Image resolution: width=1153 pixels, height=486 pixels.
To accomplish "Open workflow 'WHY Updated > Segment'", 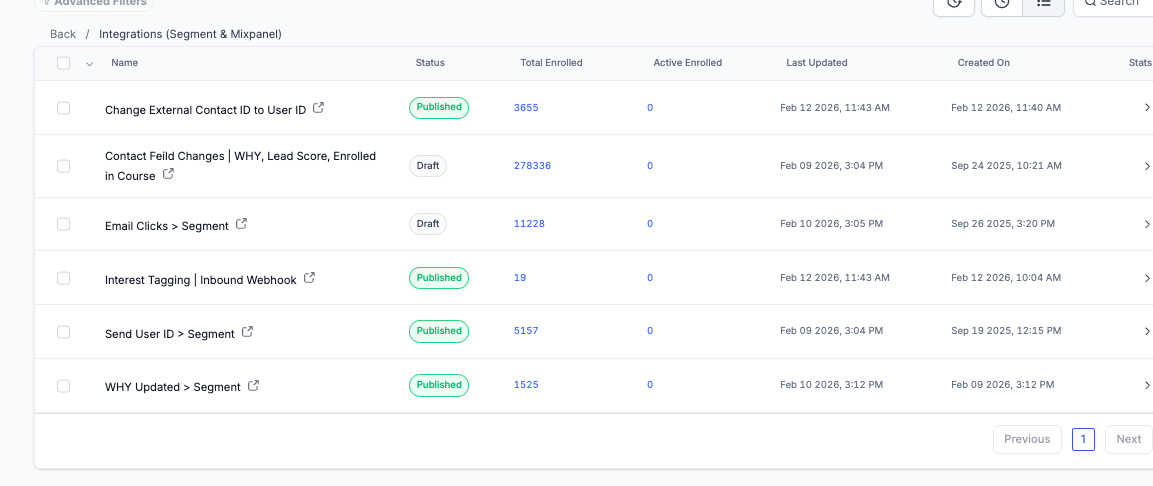I will (x=173, y=387).
